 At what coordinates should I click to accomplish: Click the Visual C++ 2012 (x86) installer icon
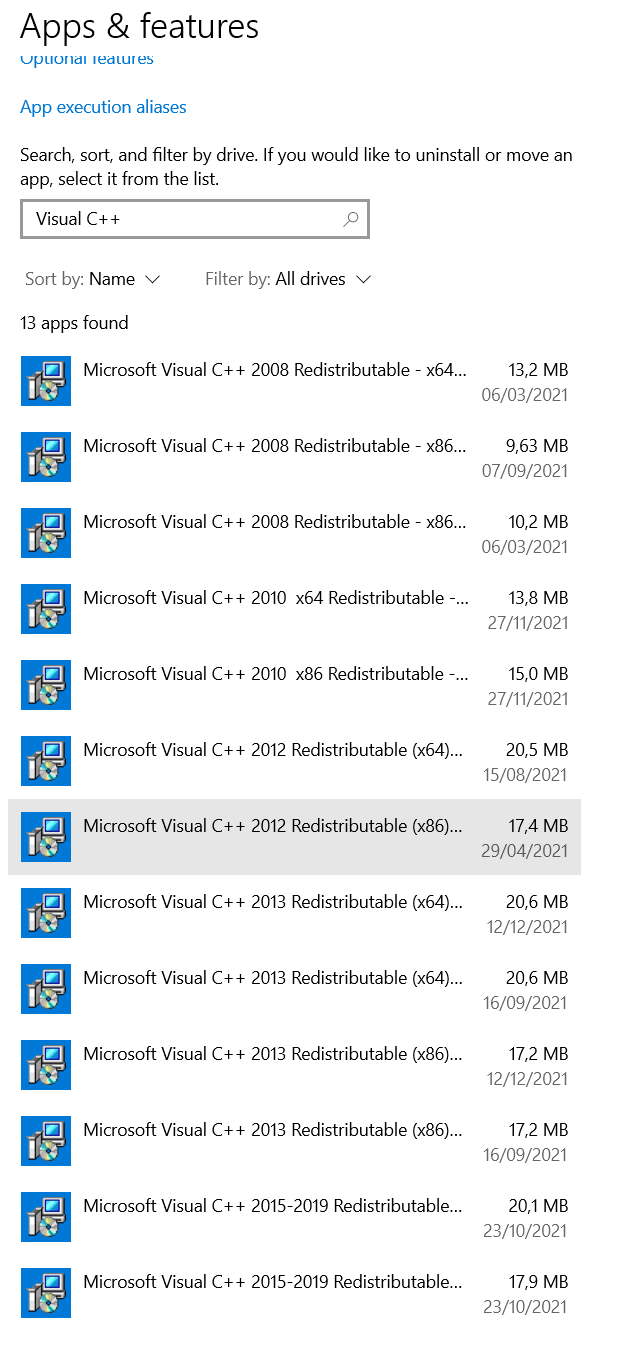click(46, 837)
